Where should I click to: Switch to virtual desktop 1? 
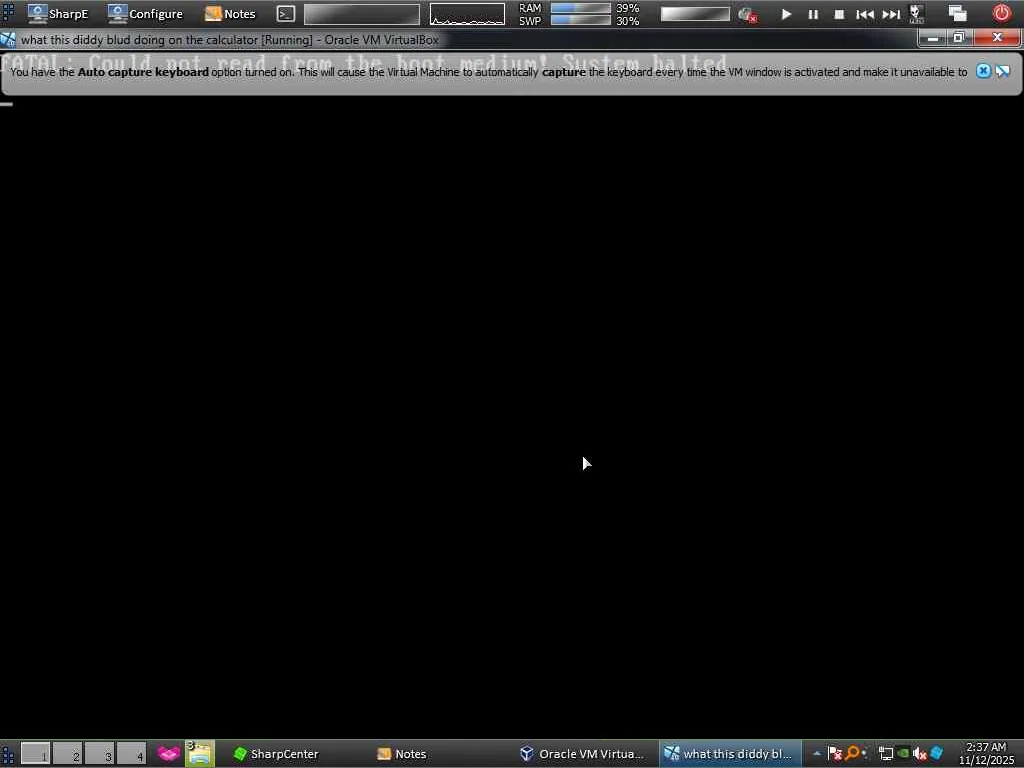35,753
